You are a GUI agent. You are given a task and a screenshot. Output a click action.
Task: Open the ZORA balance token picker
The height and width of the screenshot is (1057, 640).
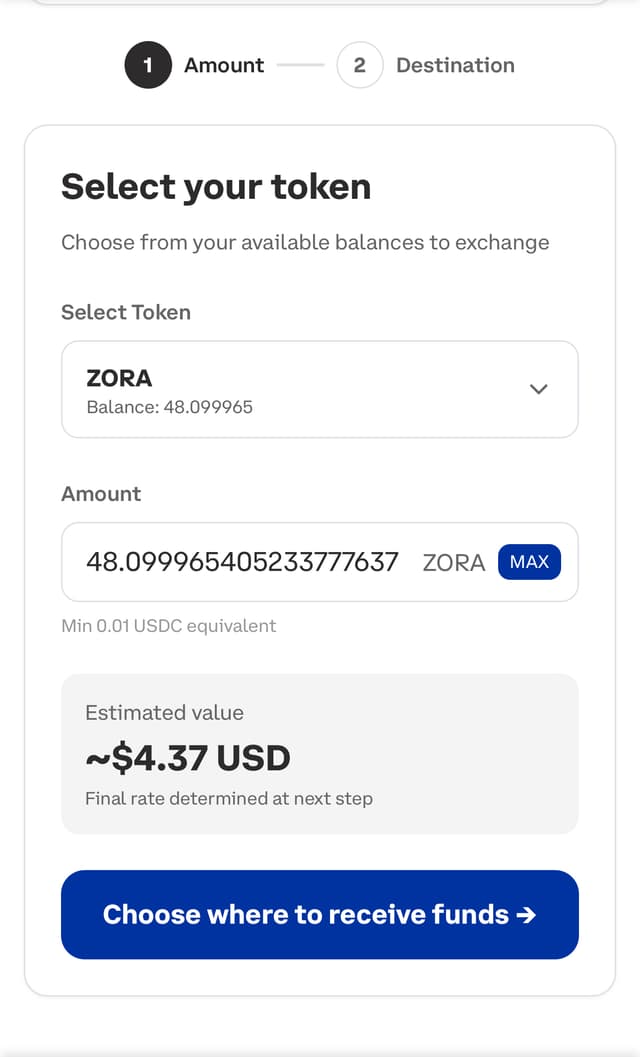click(x=320, y=389)
